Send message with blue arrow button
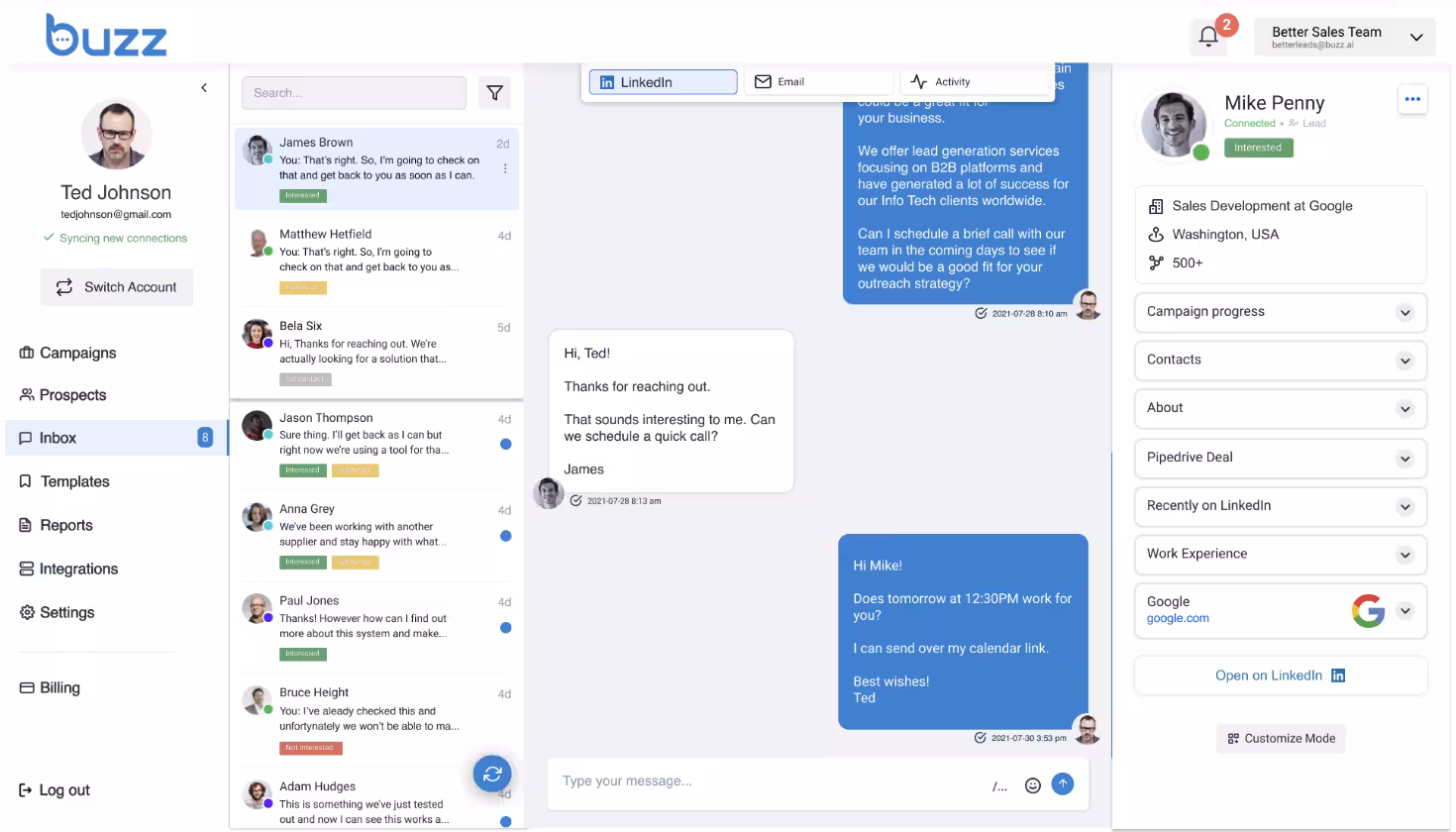 pyautogui.click(x=1063, y=783)
